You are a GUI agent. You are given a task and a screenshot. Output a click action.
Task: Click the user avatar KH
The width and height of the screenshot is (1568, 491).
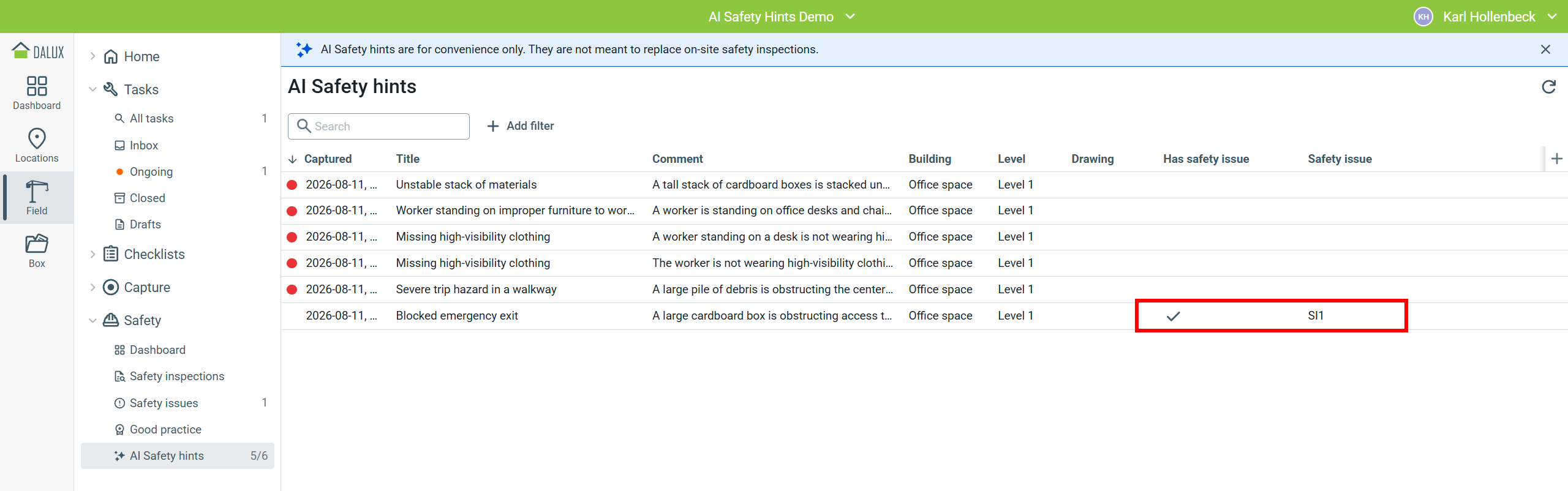1423,17
